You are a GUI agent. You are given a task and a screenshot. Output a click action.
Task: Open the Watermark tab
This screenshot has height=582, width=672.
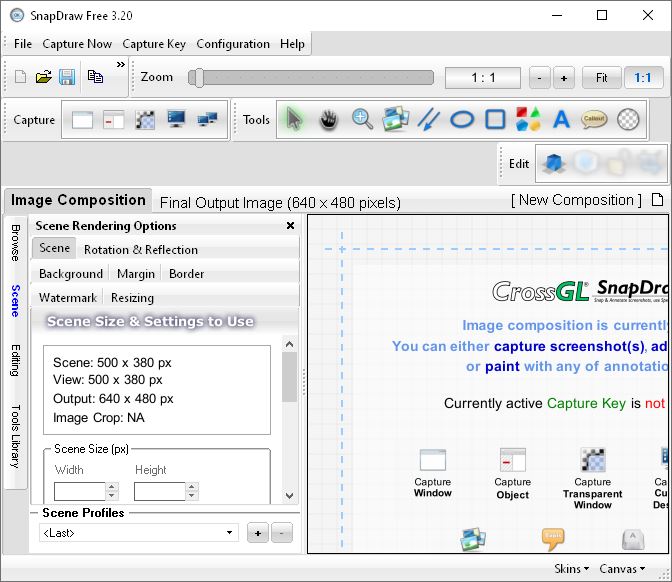68,297
